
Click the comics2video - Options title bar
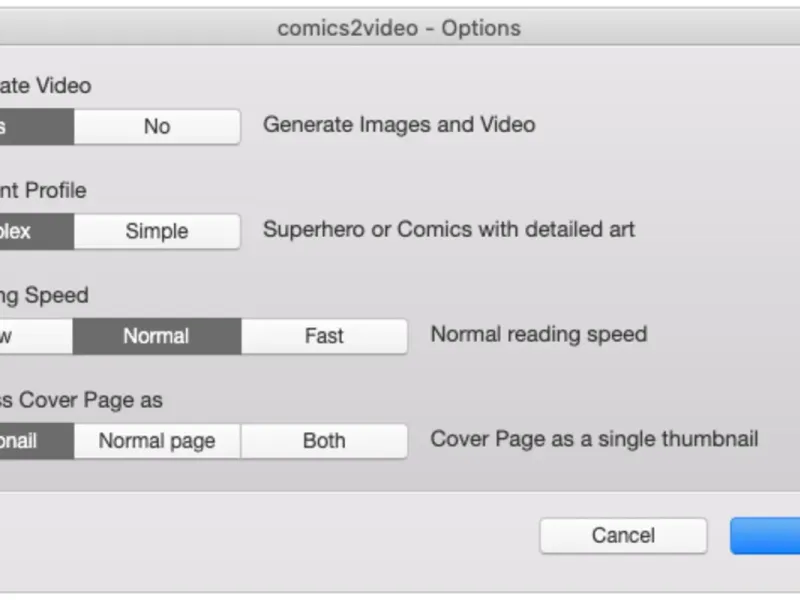pos(399,28)
